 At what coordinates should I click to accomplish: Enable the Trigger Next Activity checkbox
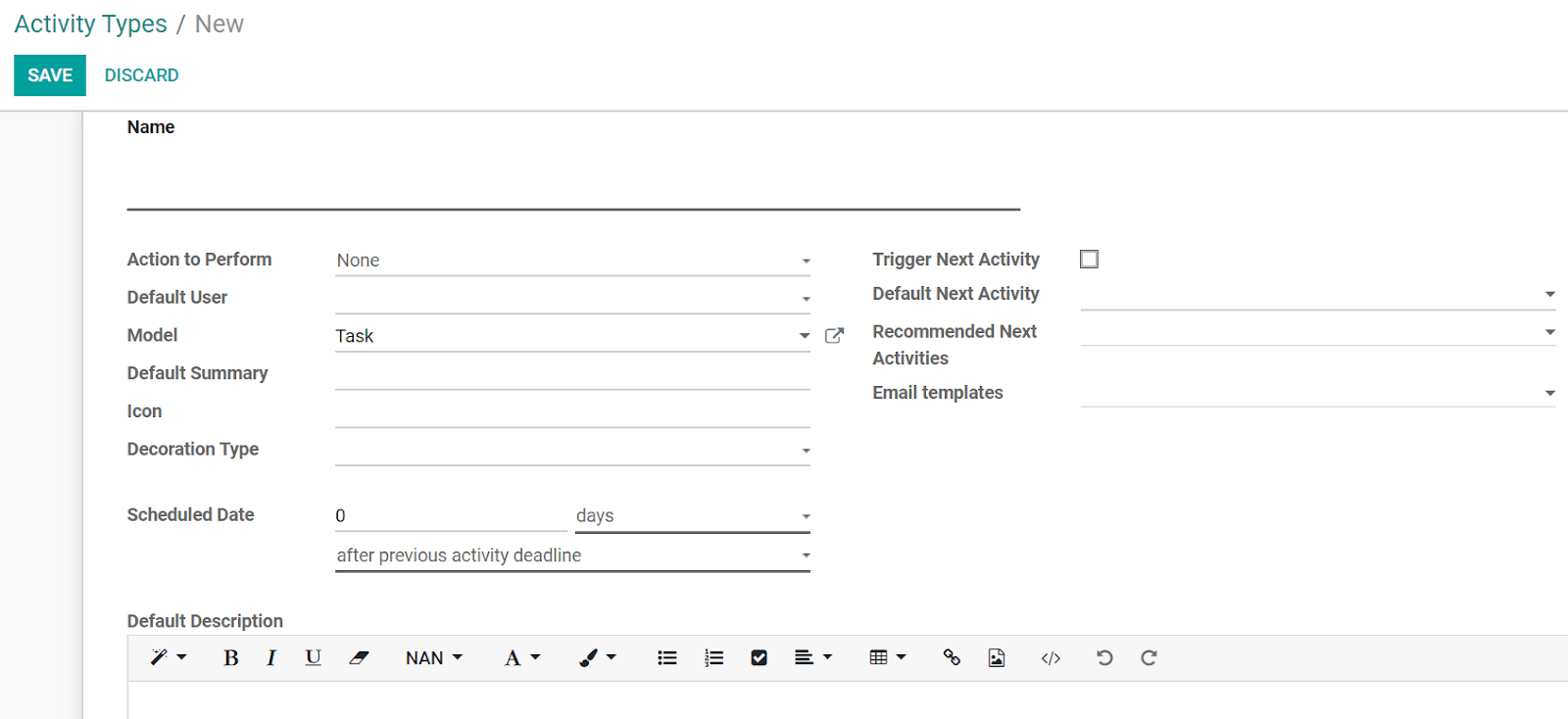click(x=1089, y=259)
